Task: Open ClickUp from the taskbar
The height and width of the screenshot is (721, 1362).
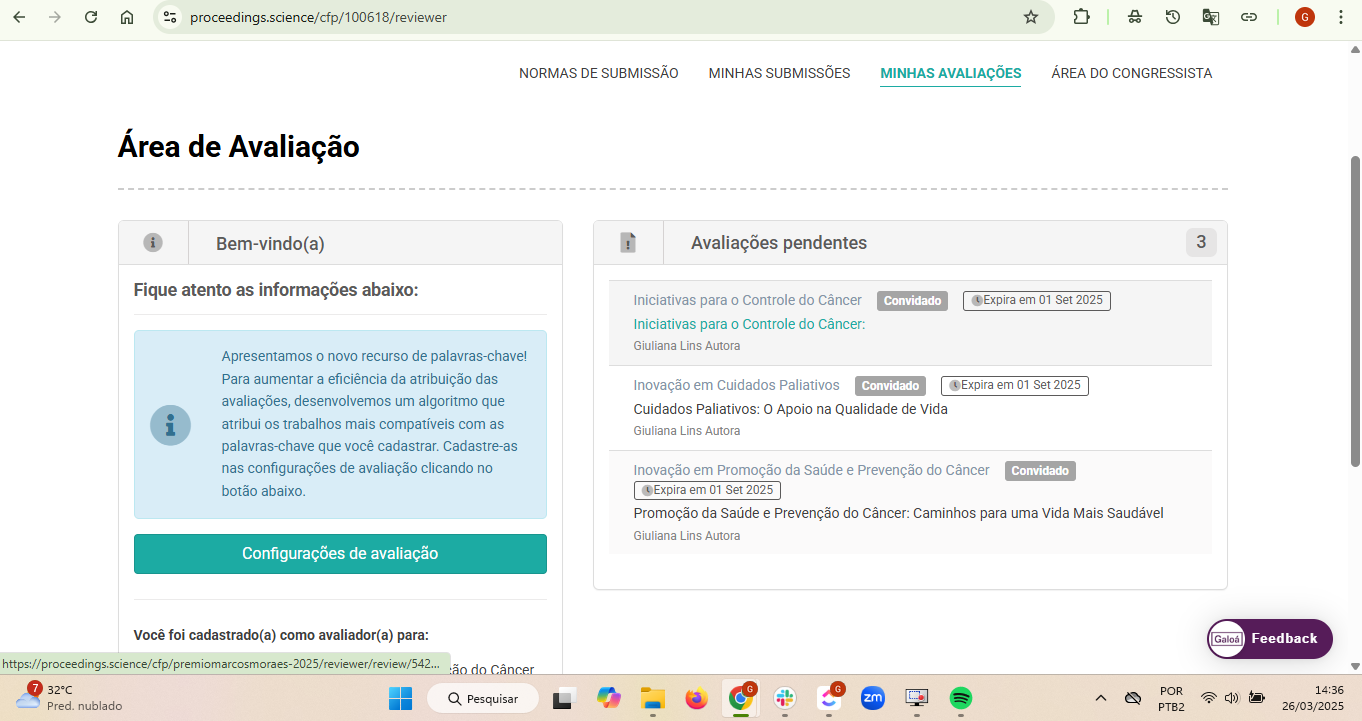Action: tap(829, 698)
